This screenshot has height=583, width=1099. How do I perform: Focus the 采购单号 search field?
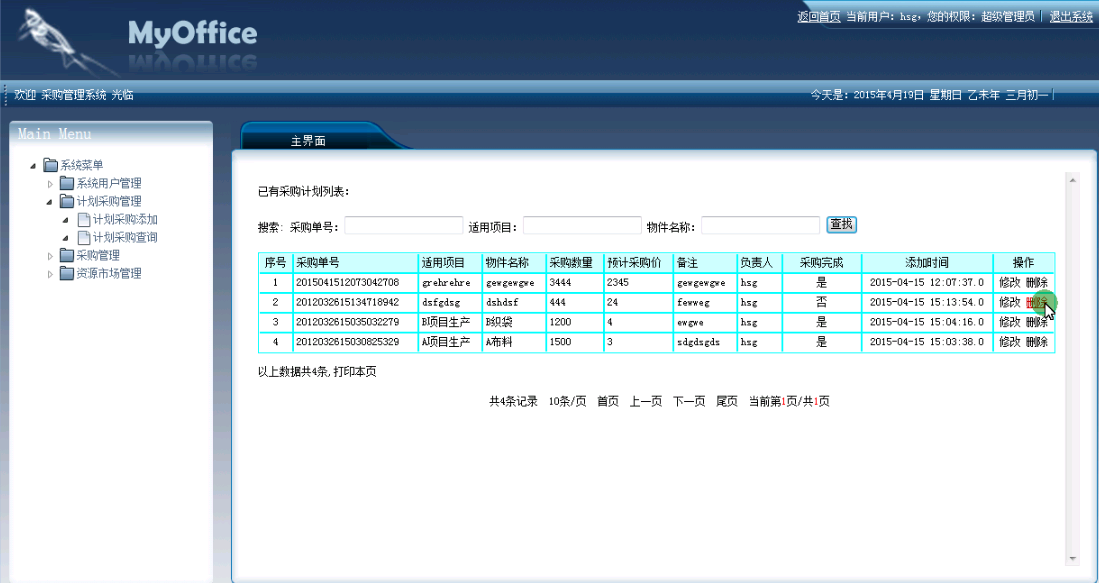coord(404,226)
